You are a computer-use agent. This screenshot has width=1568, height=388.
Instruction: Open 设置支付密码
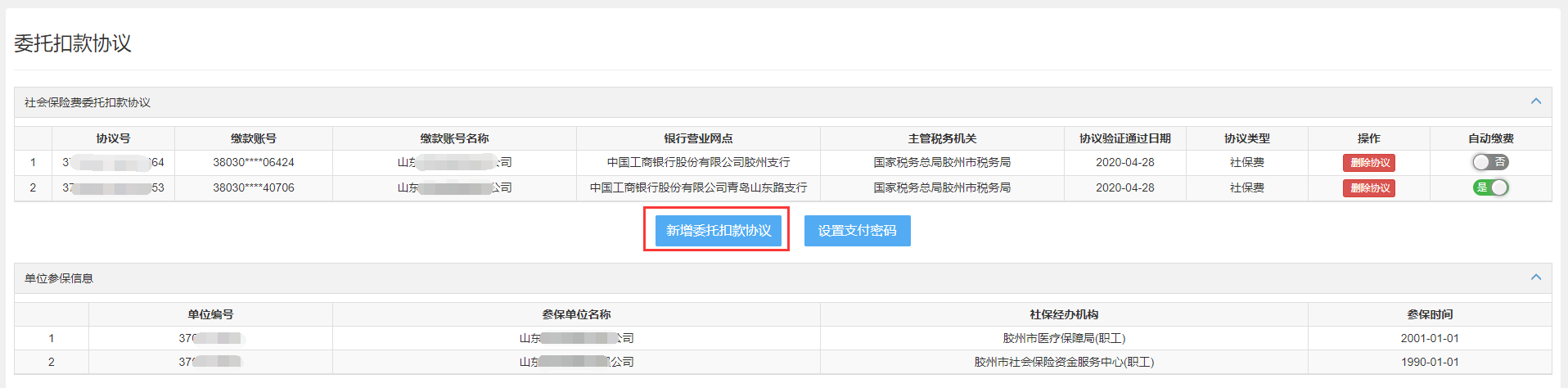pyautogui.click(x=857, y=231)
